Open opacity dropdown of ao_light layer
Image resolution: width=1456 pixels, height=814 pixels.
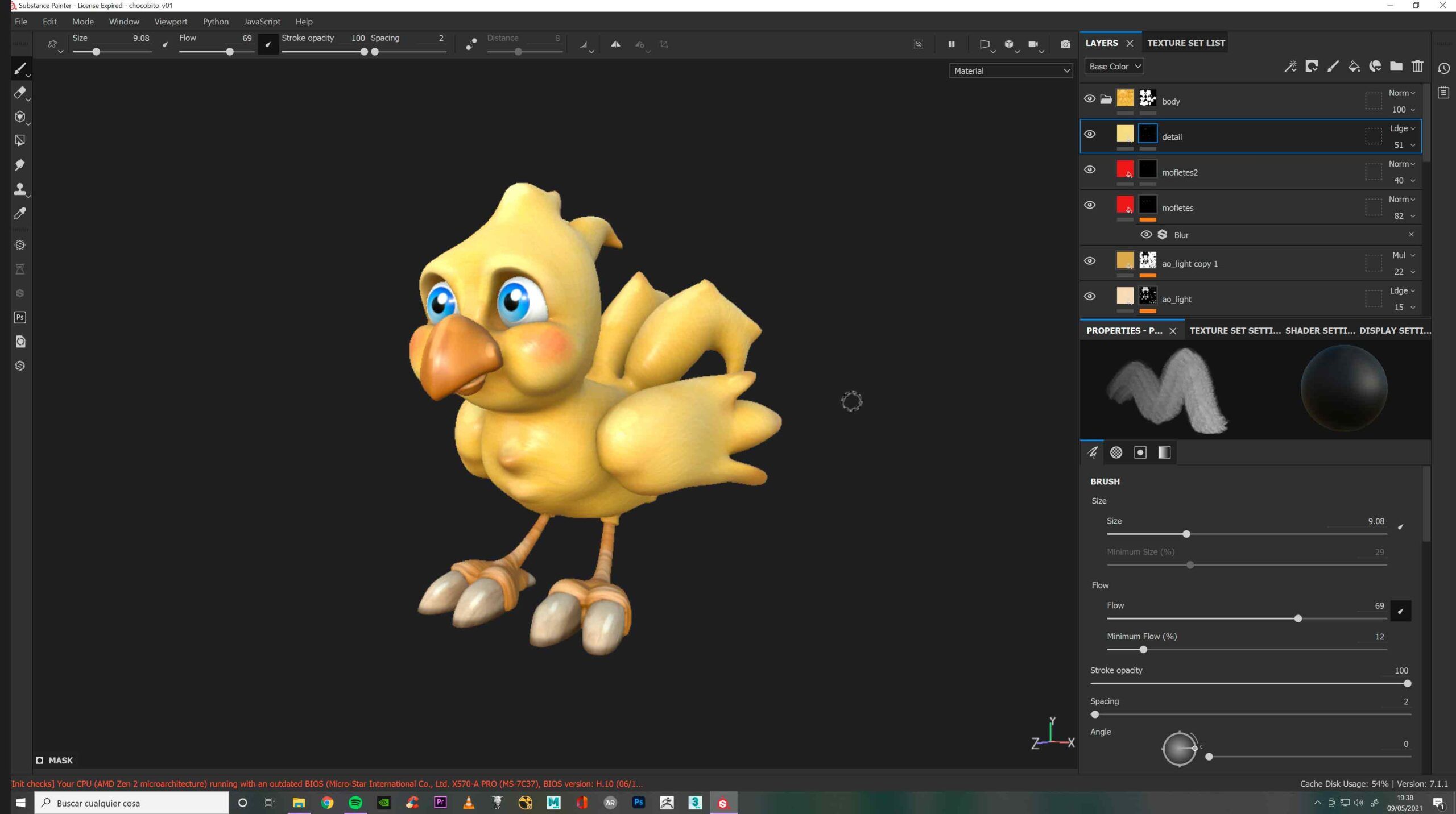pos(1404,308)
